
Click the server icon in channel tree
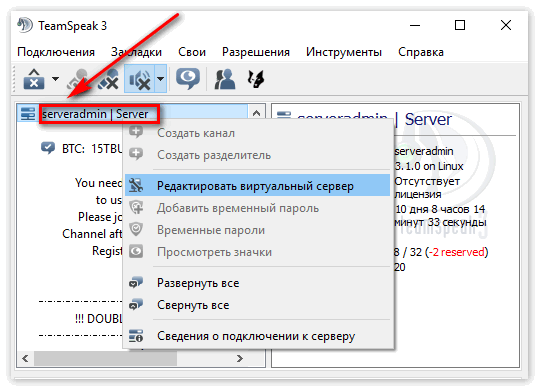(28, 113)
